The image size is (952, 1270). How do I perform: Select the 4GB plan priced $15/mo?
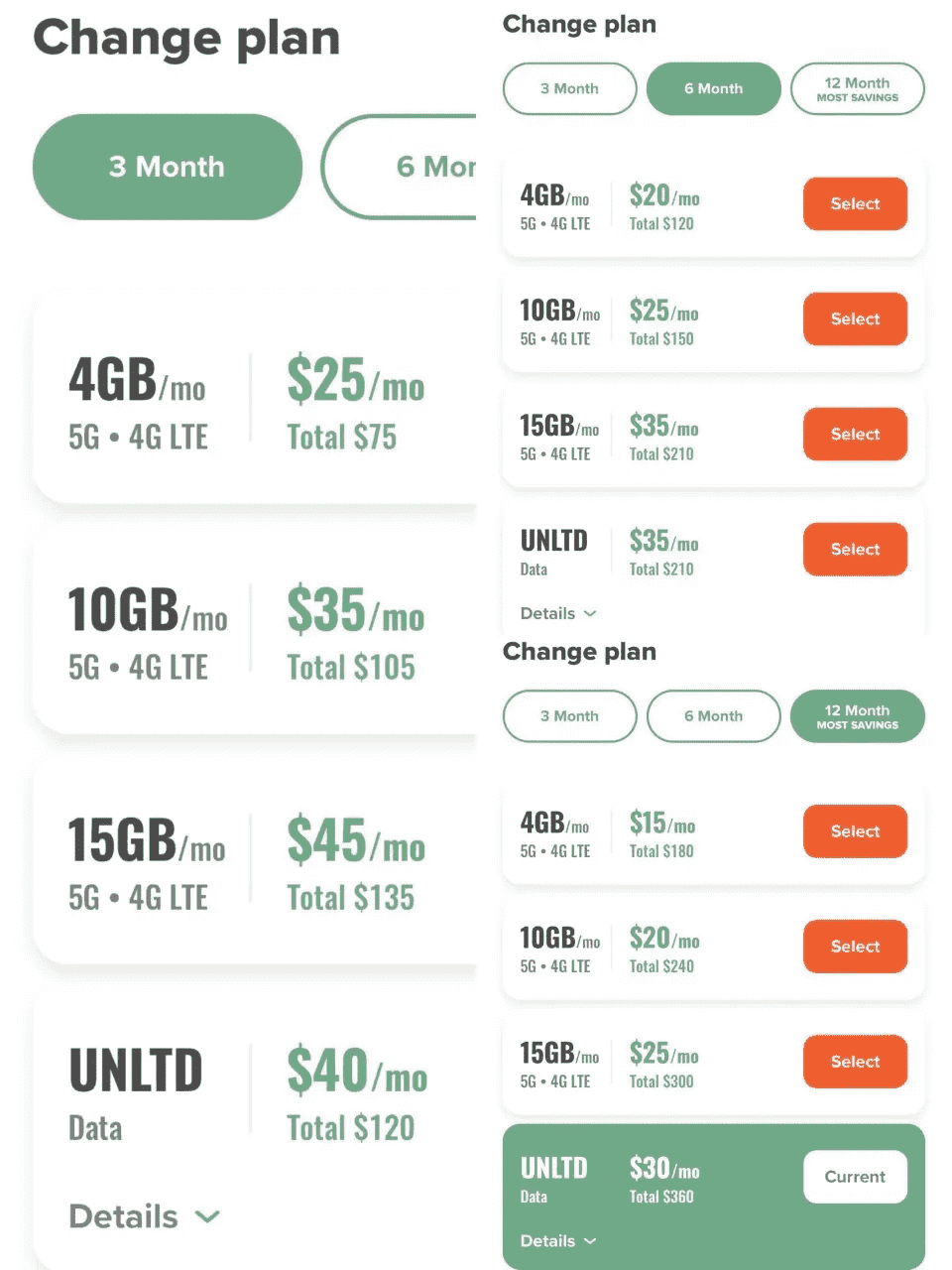point(855,830)
